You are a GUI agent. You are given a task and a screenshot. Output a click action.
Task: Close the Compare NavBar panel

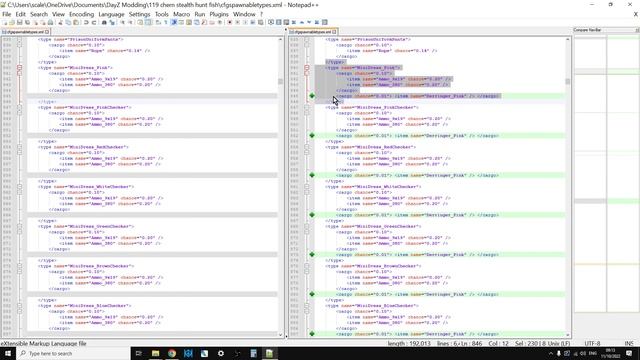(x=637, y=30)
